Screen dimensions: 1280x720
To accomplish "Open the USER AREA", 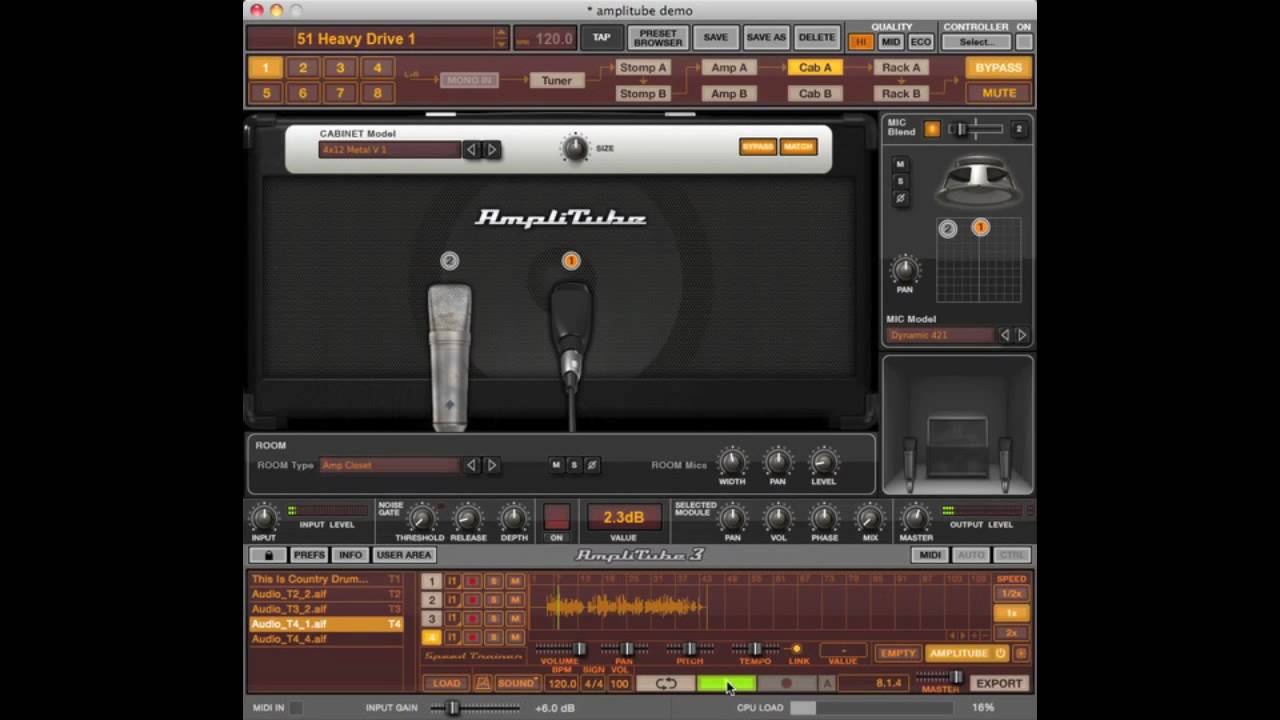I will tap(404, 555).
